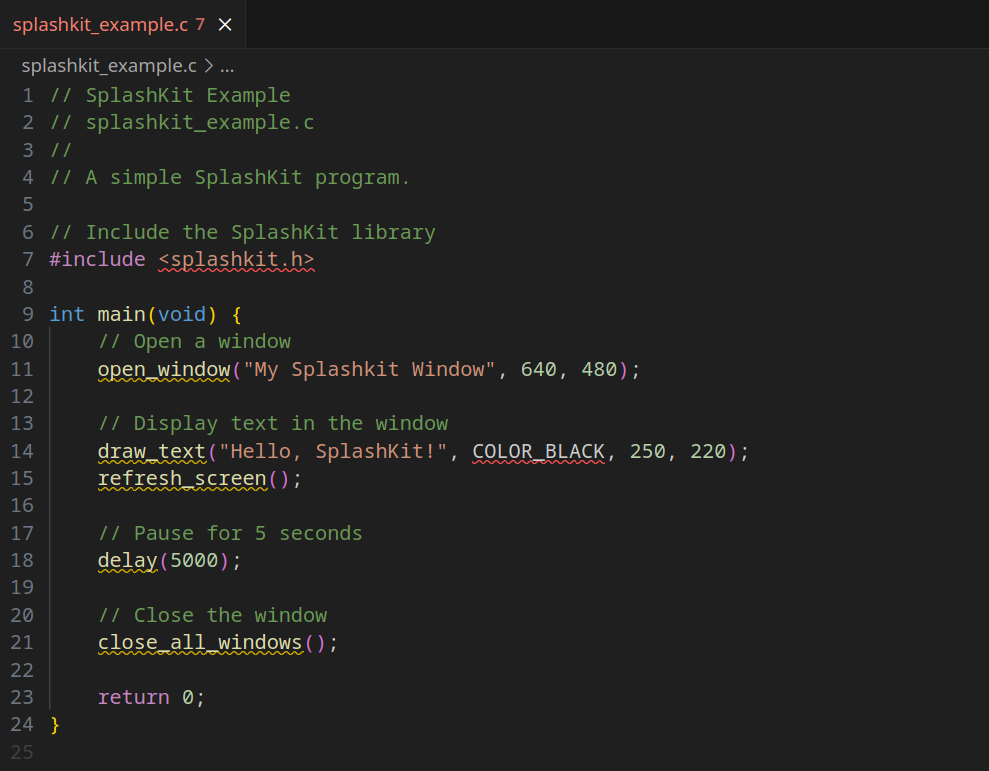Click line number 9 beside int main
This screenshot has height=771, width=989.
[x=27, y=314]
